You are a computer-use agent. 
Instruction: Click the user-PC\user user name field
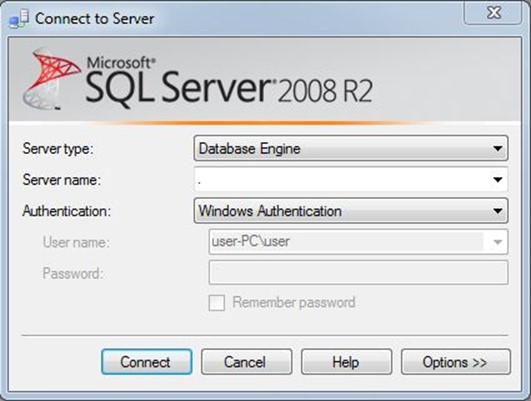point(358,242)
